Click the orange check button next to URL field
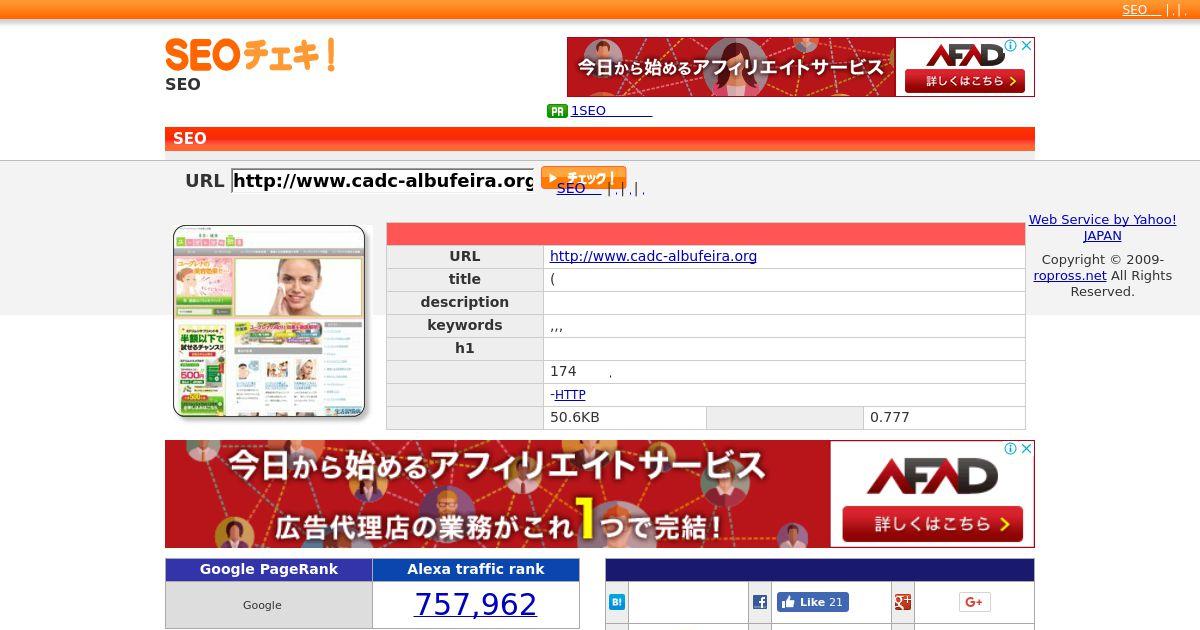 (583, 178)
